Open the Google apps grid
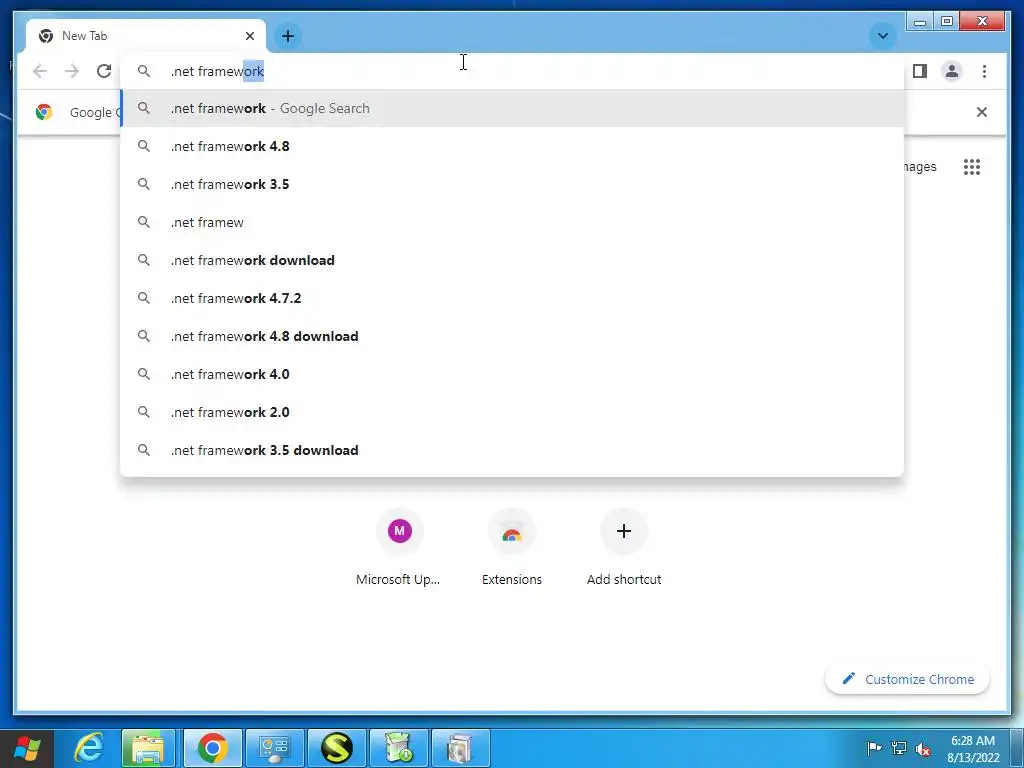1024x768 pixels. pyautogui.click(x=972, y=167)
